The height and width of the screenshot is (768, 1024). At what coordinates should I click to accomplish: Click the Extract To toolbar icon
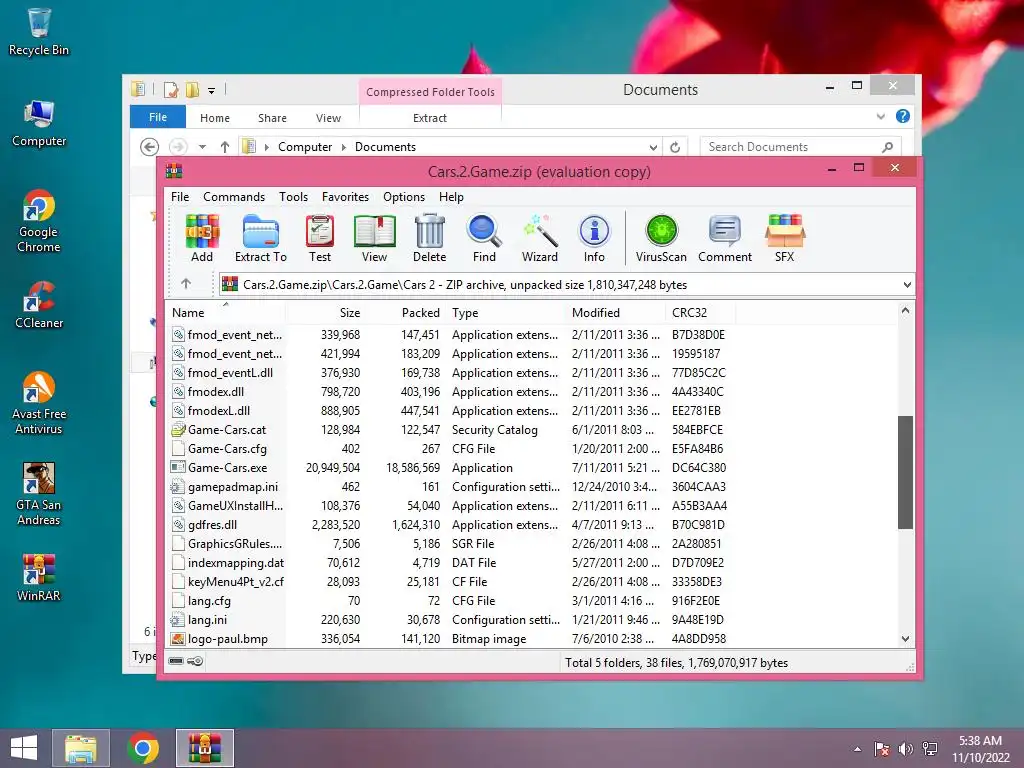click(261, 238)
